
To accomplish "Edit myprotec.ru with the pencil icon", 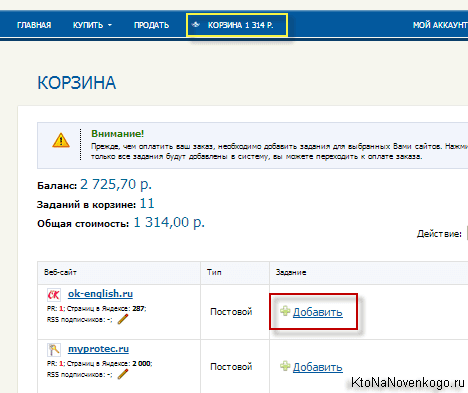I will (123, 374).
